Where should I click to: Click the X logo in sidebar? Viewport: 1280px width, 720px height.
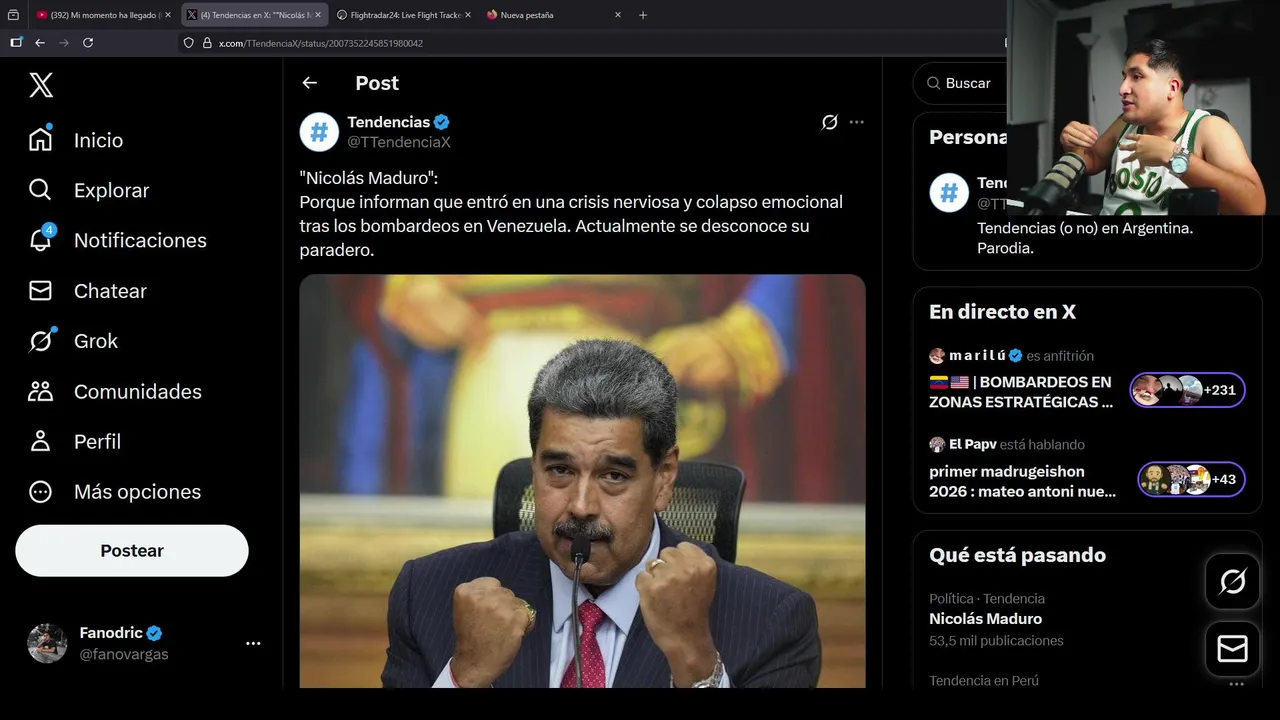tap(41, 85)
